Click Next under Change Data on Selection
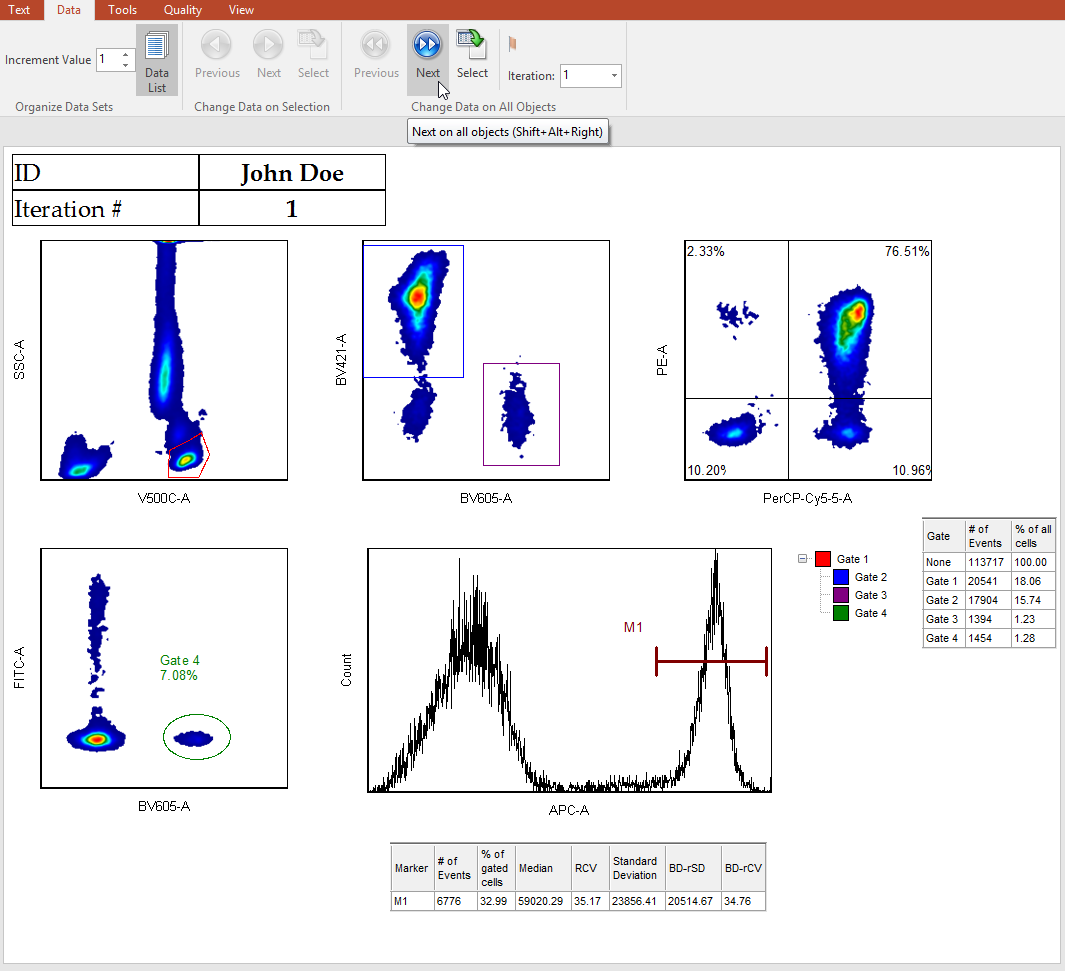 tap(269, 54)
